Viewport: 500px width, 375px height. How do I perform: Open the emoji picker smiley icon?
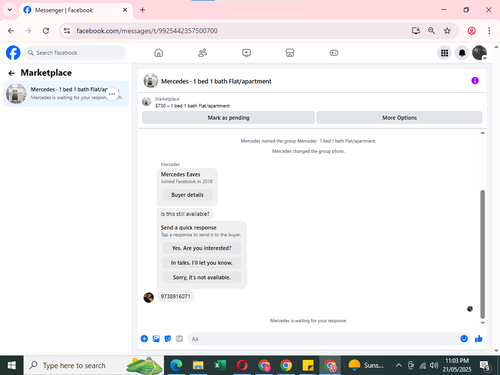464,339
